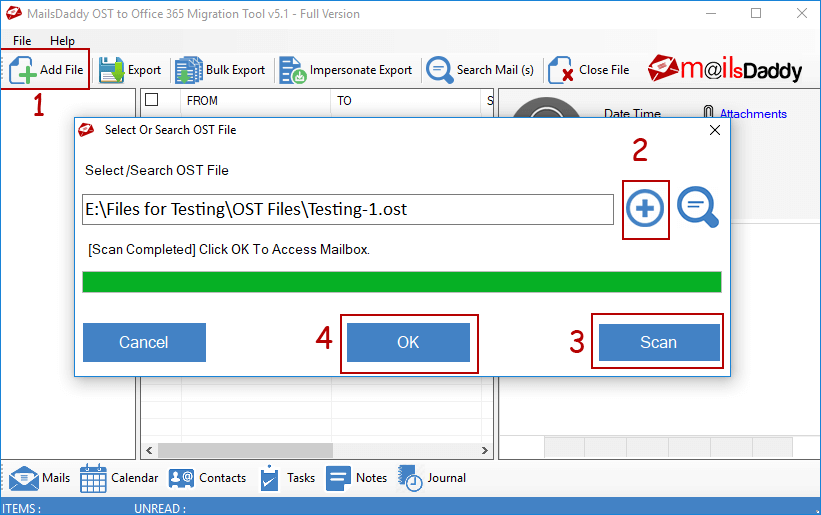Tick the select-all checkbox in the mail list header

(x=152, y=99)
